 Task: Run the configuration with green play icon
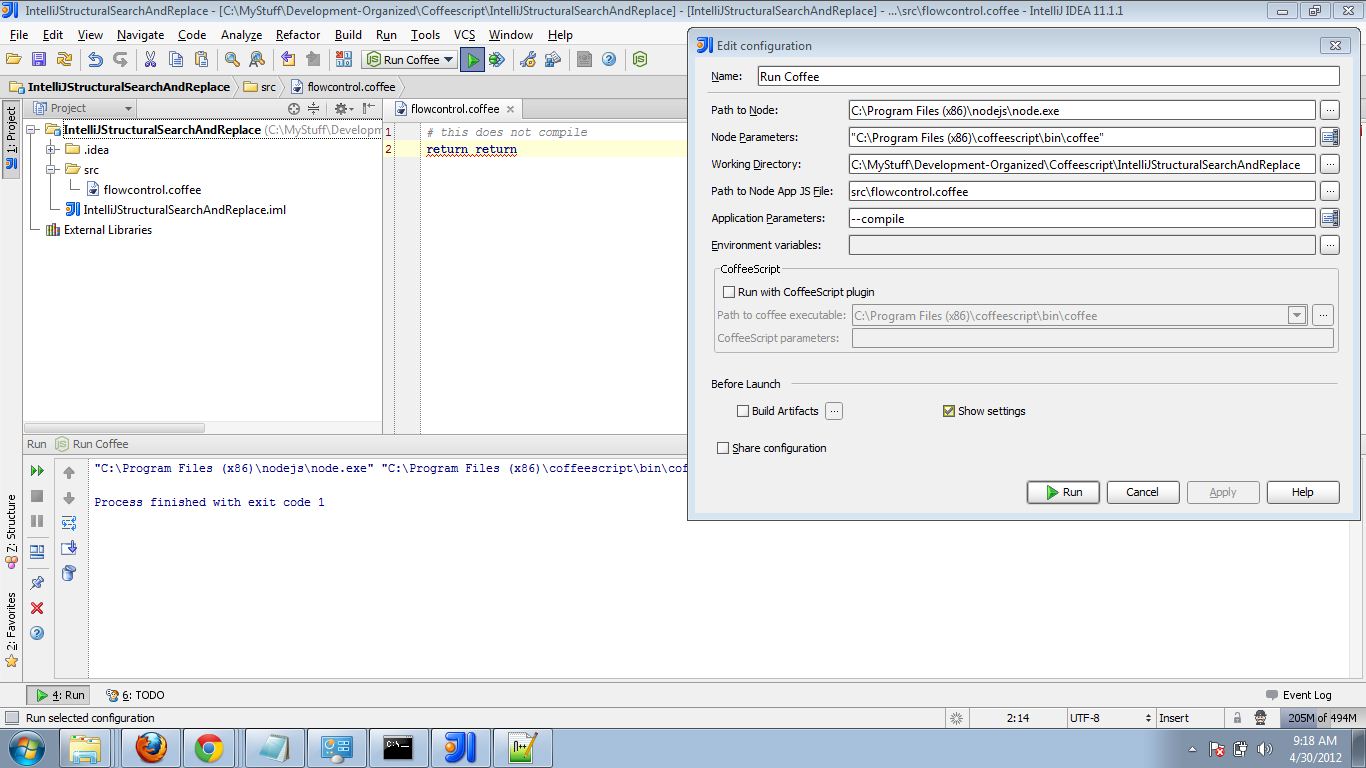point(473,60)
